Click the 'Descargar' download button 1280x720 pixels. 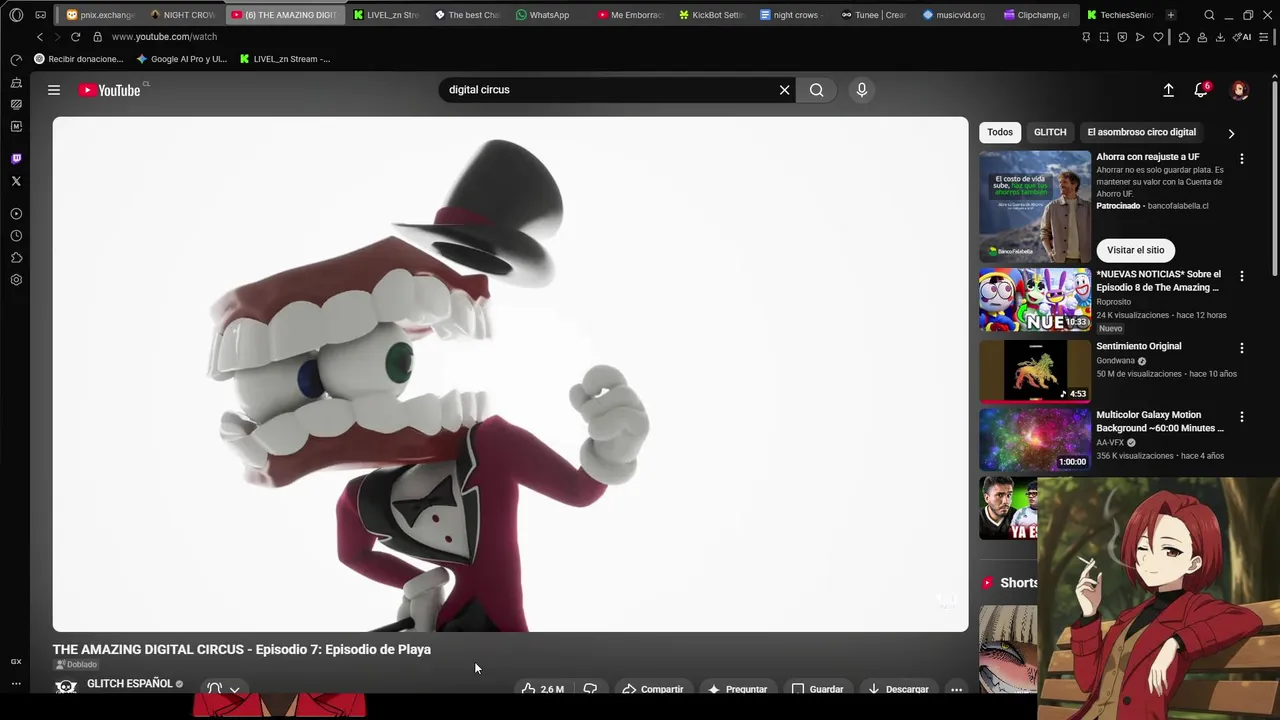[x=898, y=689]
